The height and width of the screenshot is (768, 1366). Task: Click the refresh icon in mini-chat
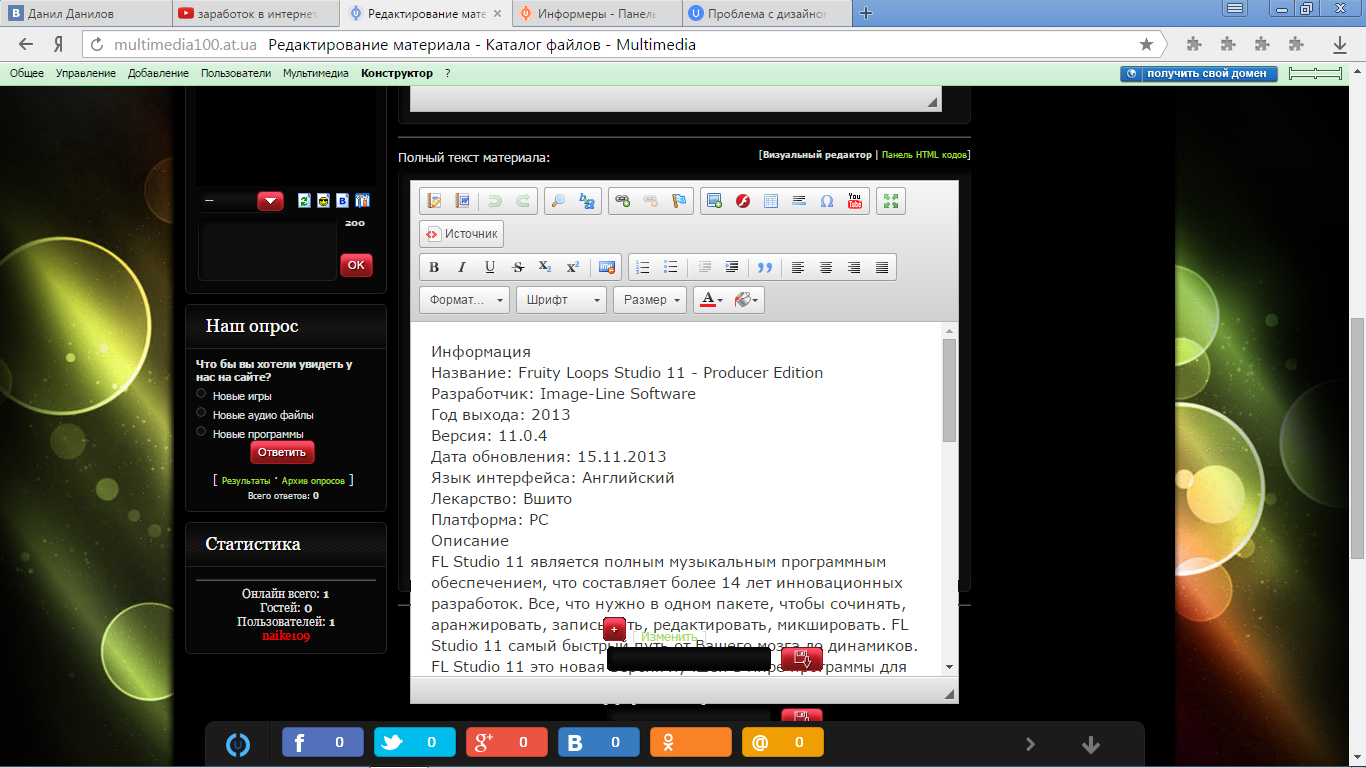[304, 201]
